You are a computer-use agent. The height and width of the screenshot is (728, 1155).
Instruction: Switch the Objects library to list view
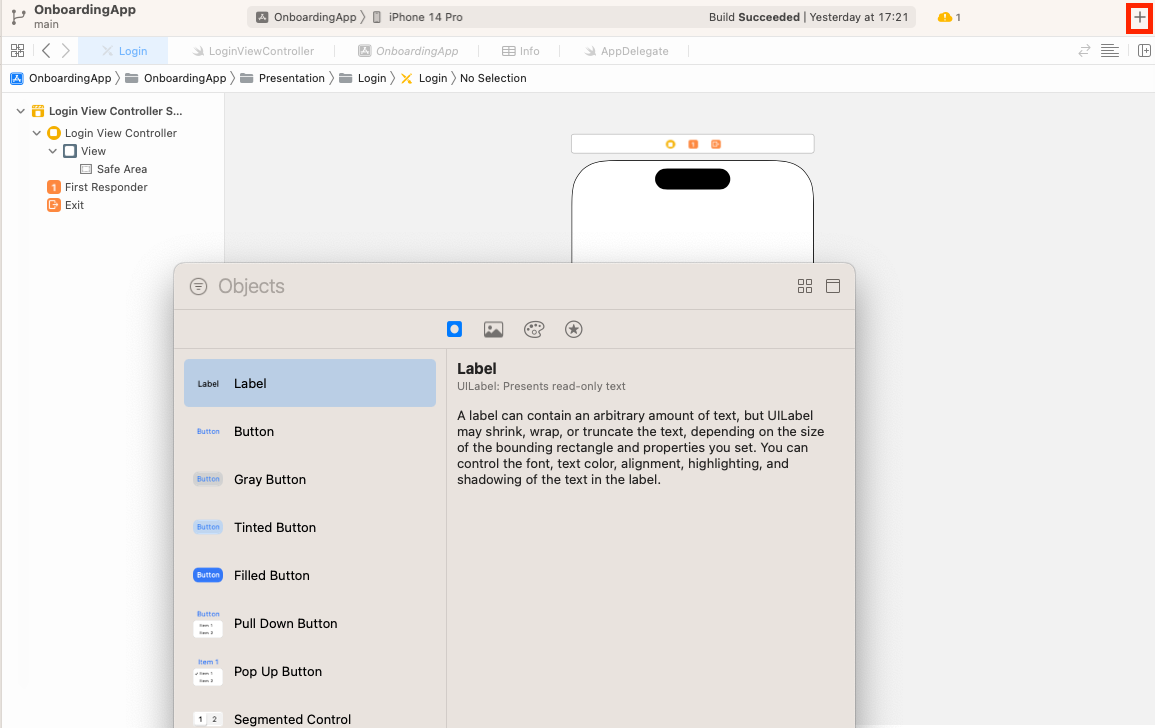[833, 285]
